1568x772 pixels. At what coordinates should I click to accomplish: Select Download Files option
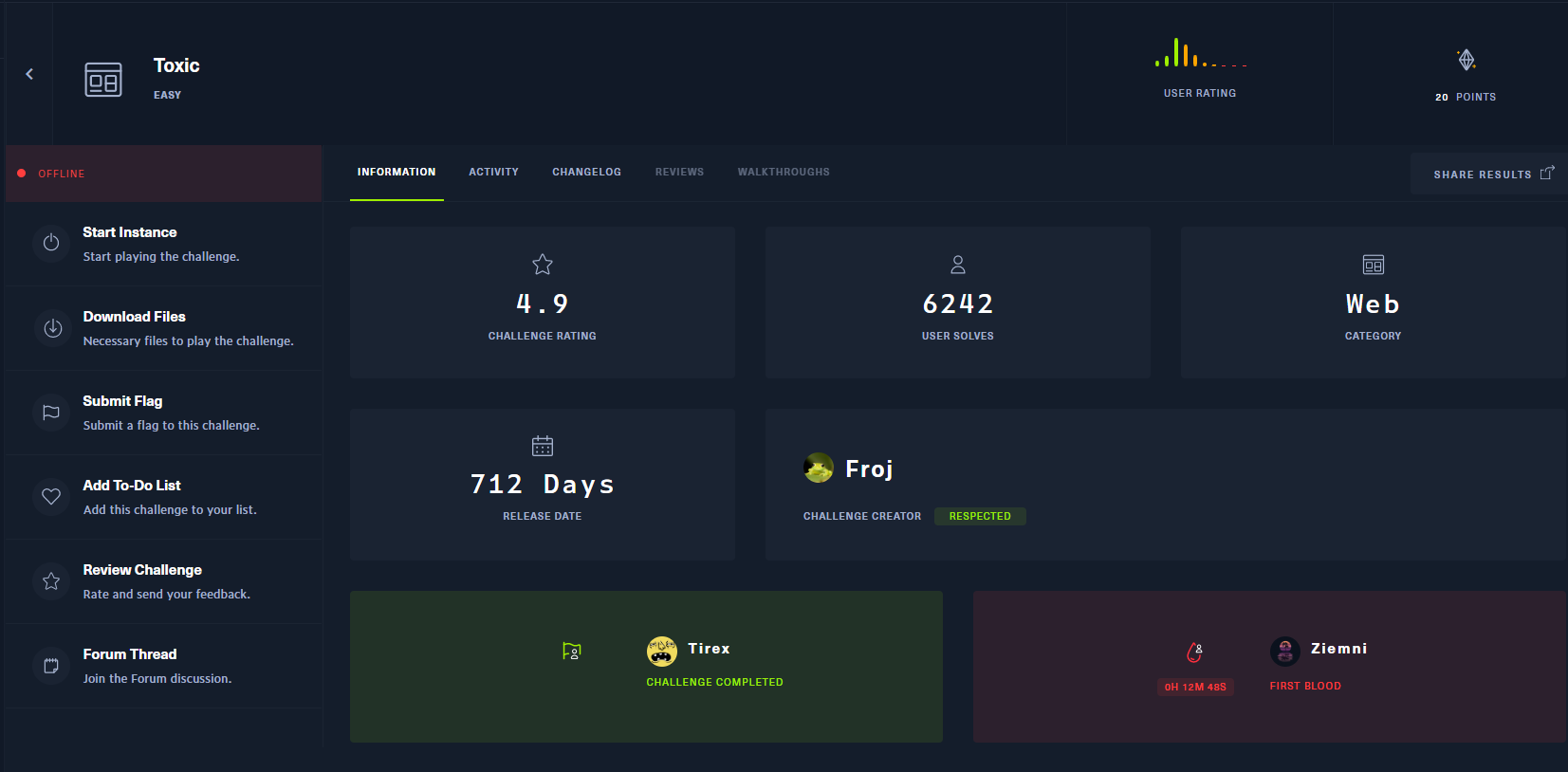(164, 328)
